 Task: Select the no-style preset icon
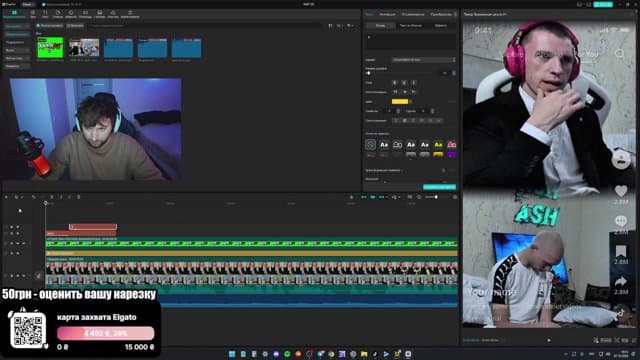tap(371, 144)
